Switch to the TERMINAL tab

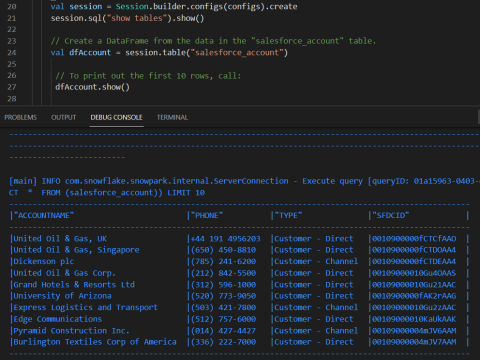click(x=172, y=117)
